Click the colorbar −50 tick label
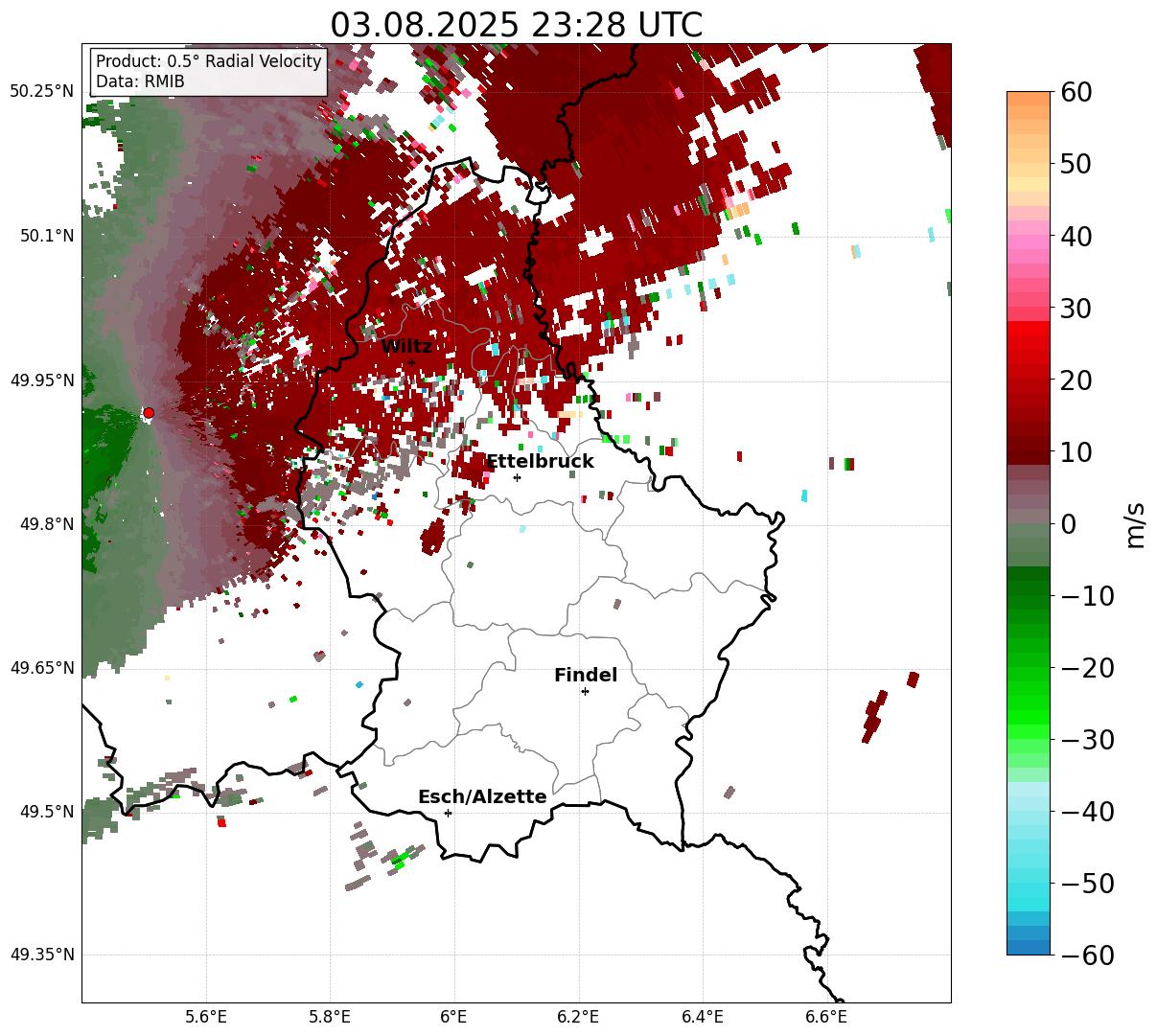Viewport: 1157px width, 1036px height. coord(1086,883)
